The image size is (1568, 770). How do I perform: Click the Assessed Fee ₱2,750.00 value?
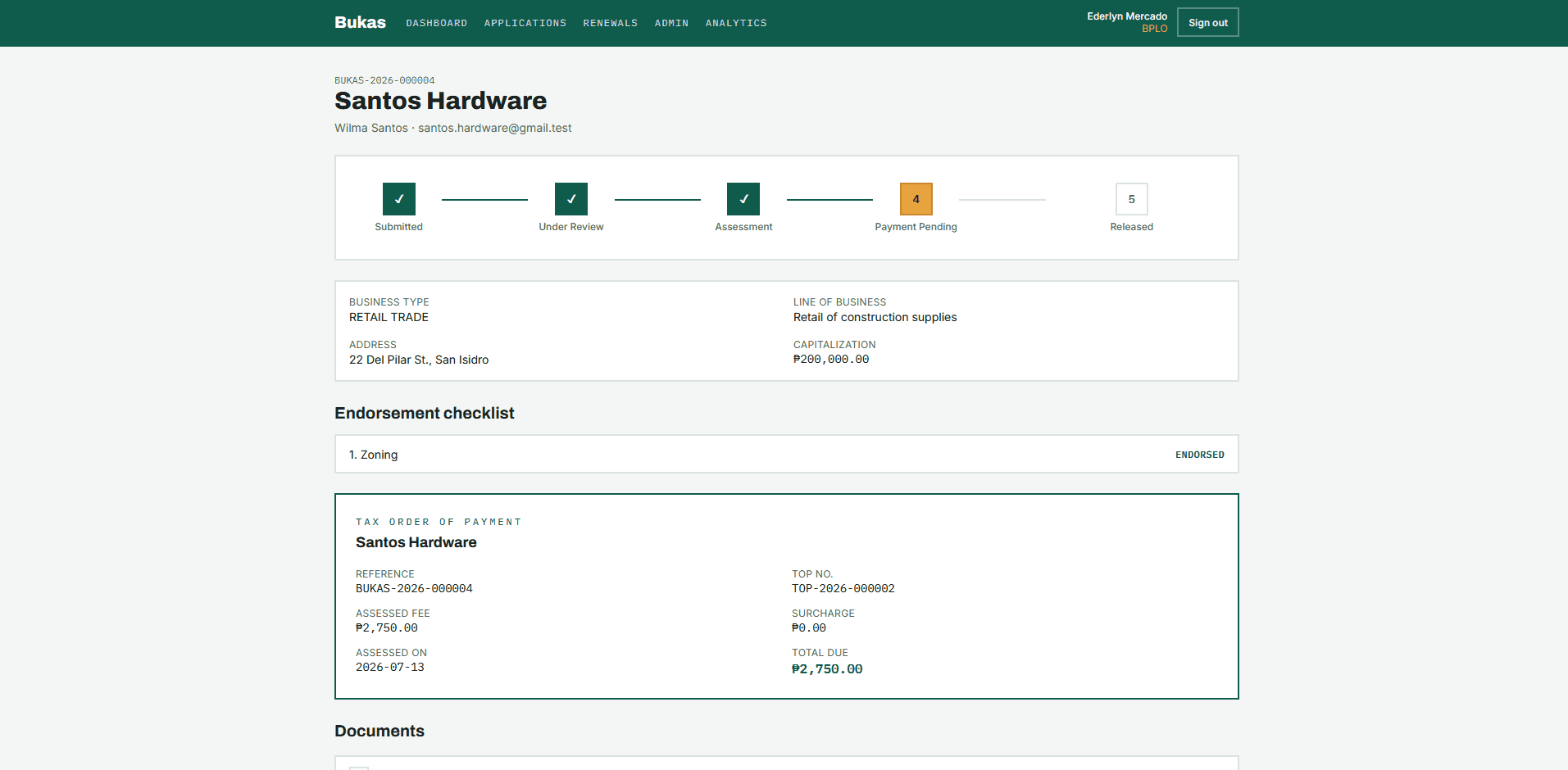(x=386, y=628)
